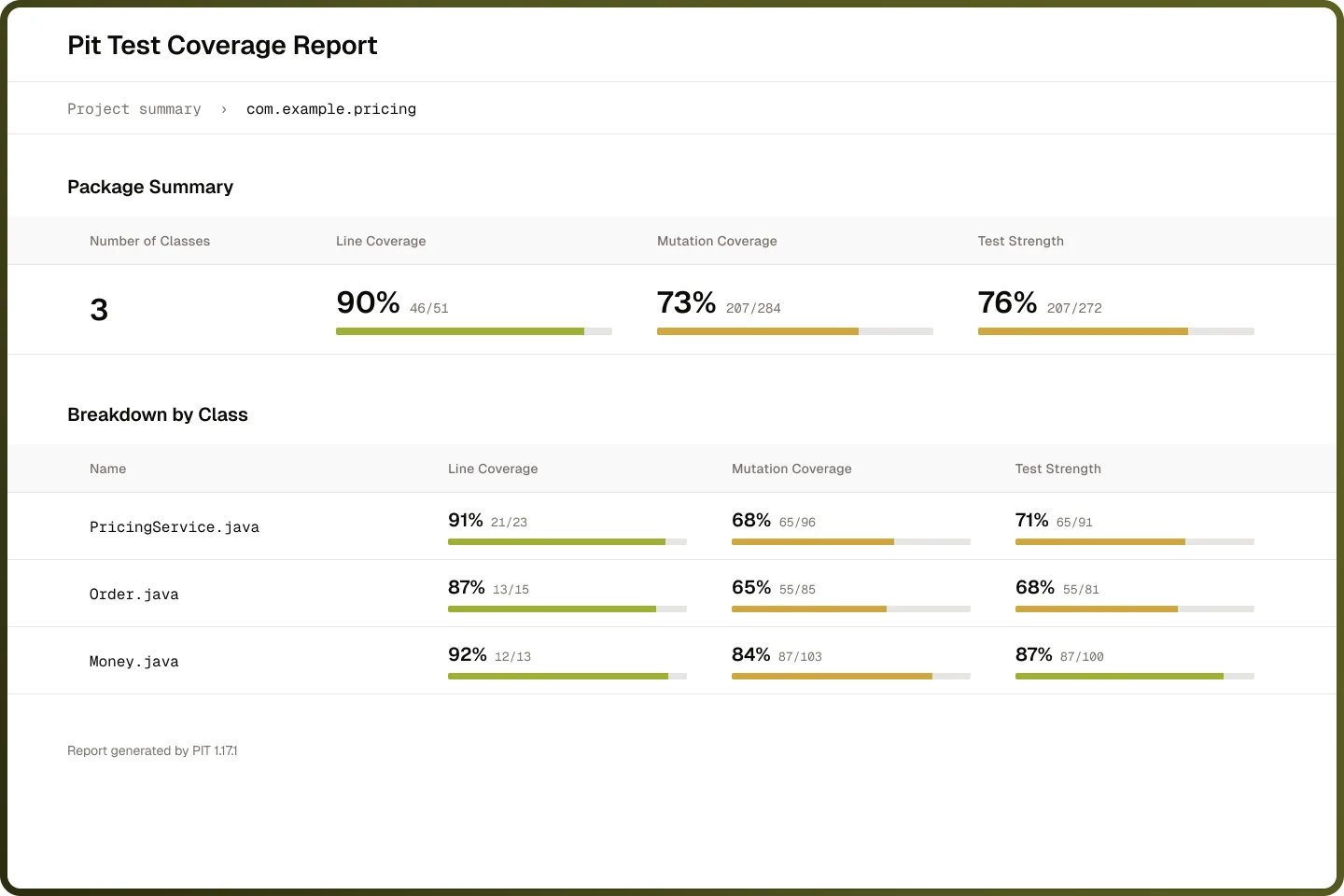Click class table Test Strength header
The image size is (1344, 896).
point(1058,469)
